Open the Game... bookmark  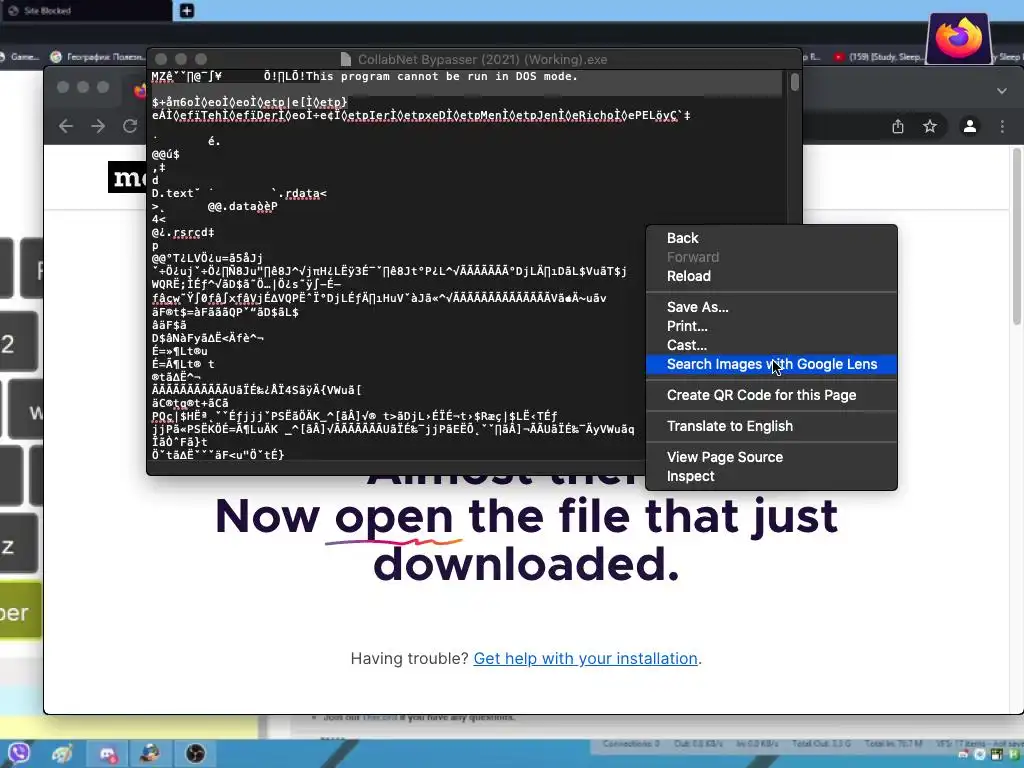(x=20, y=57)
